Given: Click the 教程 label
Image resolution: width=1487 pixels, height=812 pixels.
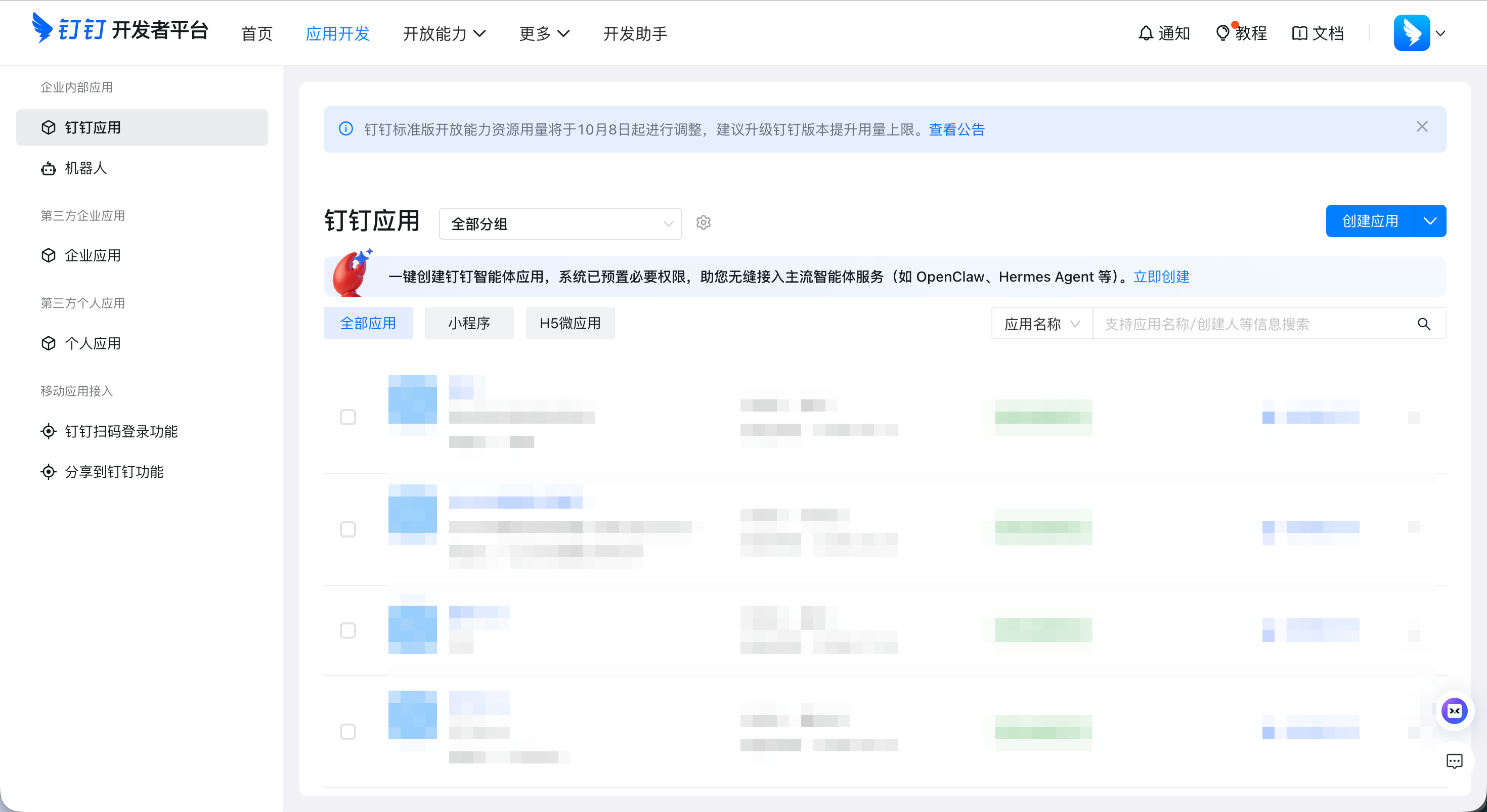Looking at the screenshot, I should pyautogui.click(x=1251, y=33).
